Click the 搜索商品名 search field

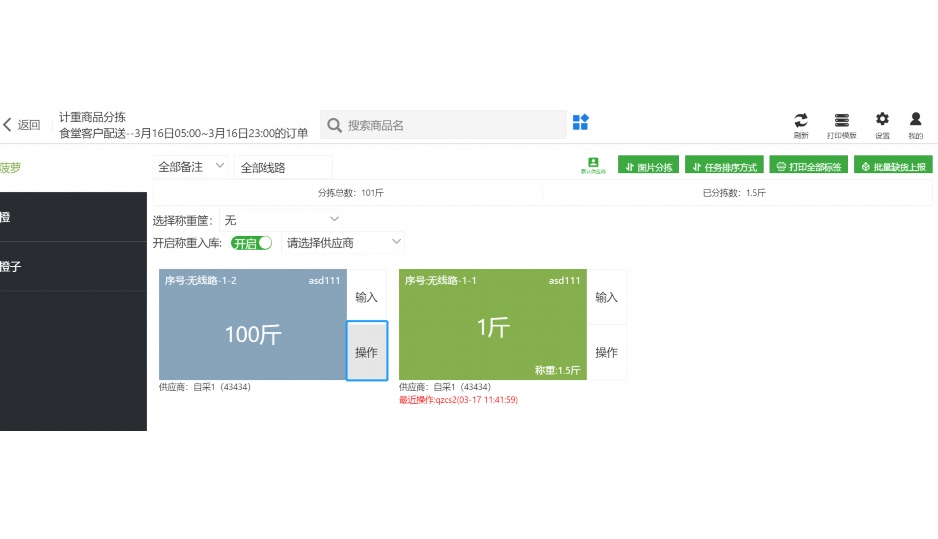point(450,125)
